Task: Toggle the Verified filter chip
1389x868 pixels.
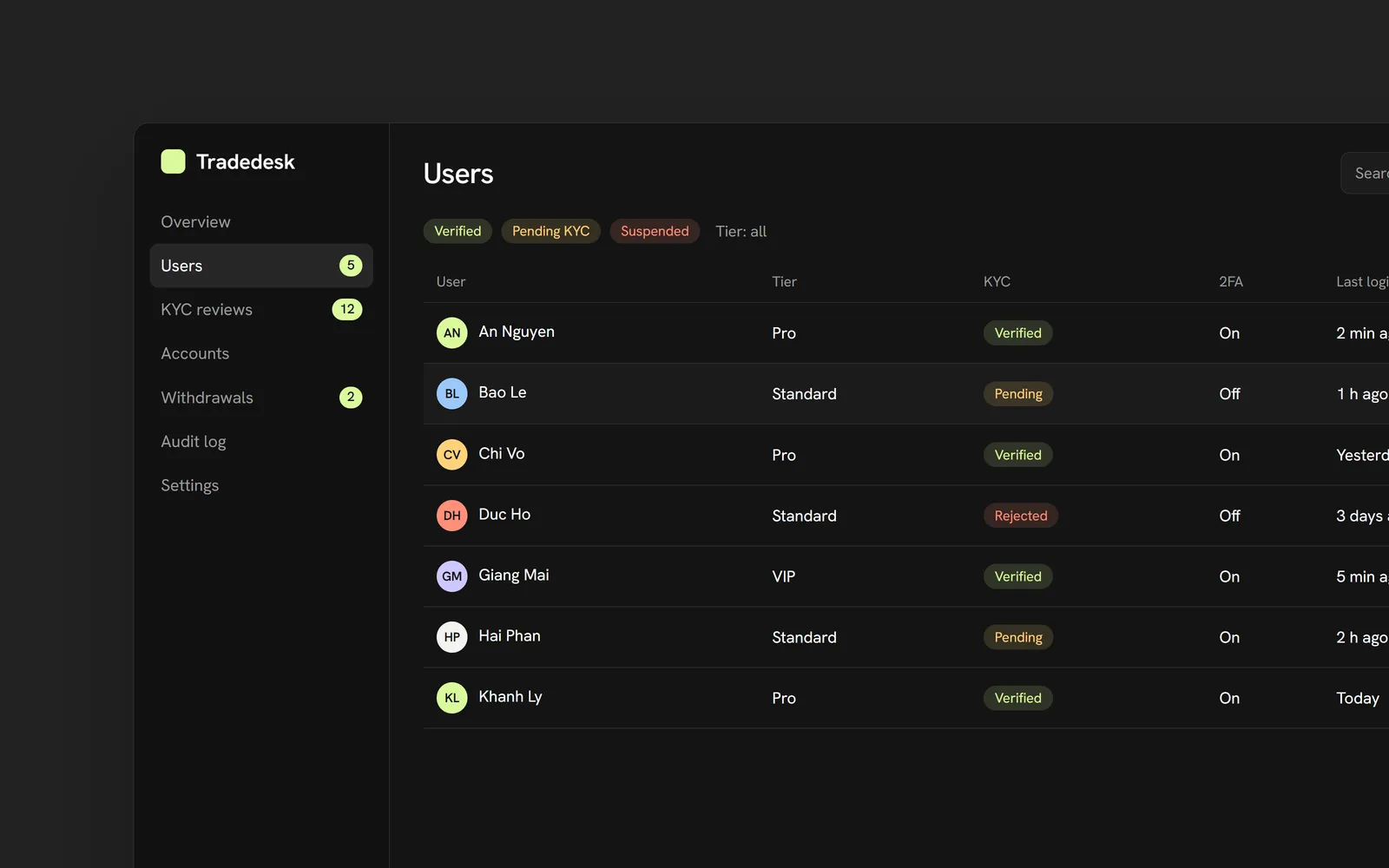Action: (458, 231)
